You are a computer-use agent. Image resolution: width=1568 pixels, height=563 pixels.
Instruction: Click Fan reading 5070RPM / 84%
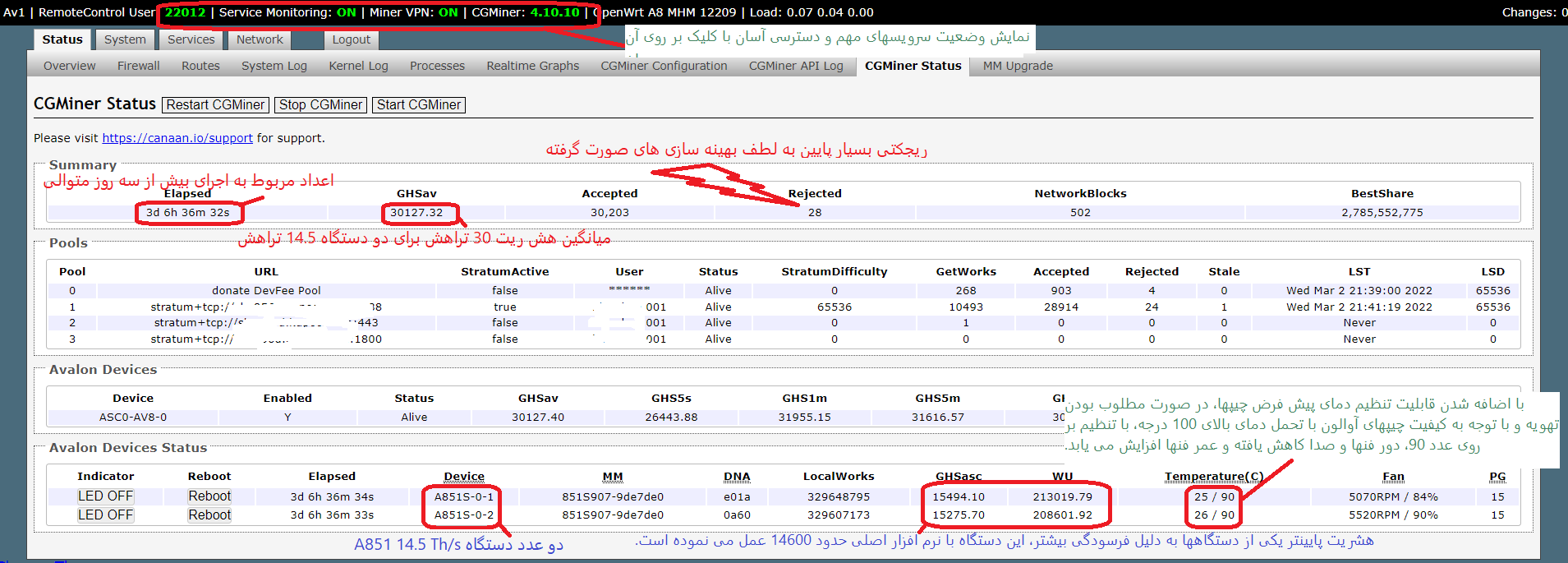pyautogui.click(x=1393, y=496)
